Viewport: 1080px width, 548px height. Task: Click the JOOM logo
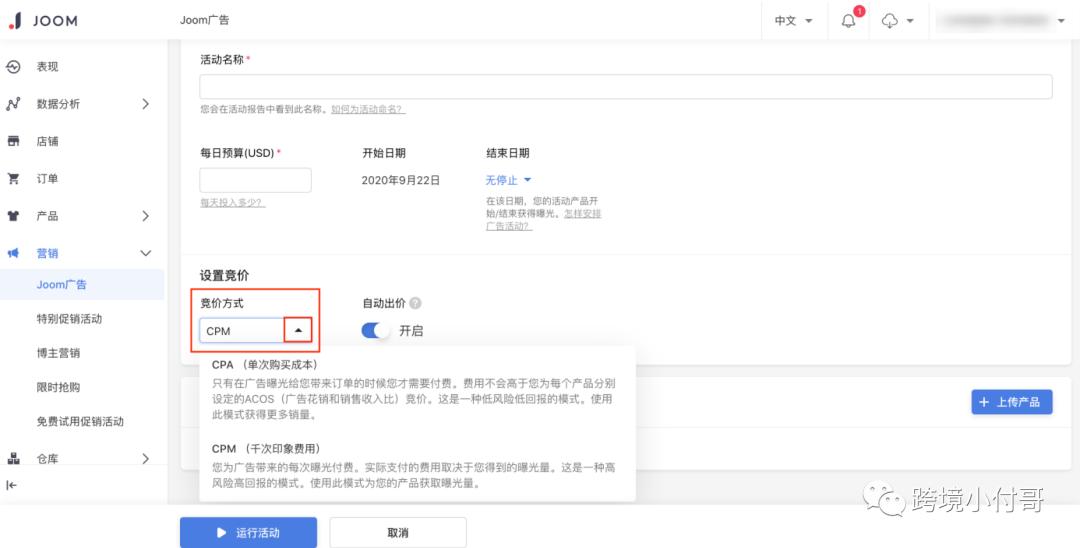click(43, 21)
